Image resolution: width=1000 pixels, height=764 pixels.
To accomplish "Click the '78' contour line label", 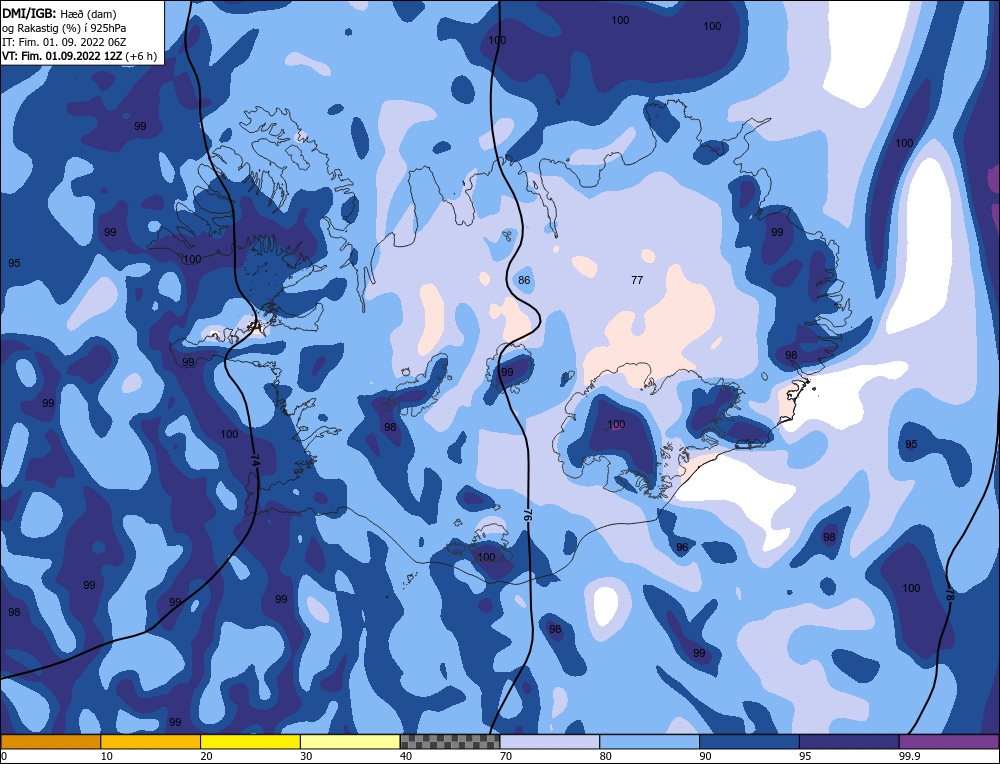I will tap(950, 594).
